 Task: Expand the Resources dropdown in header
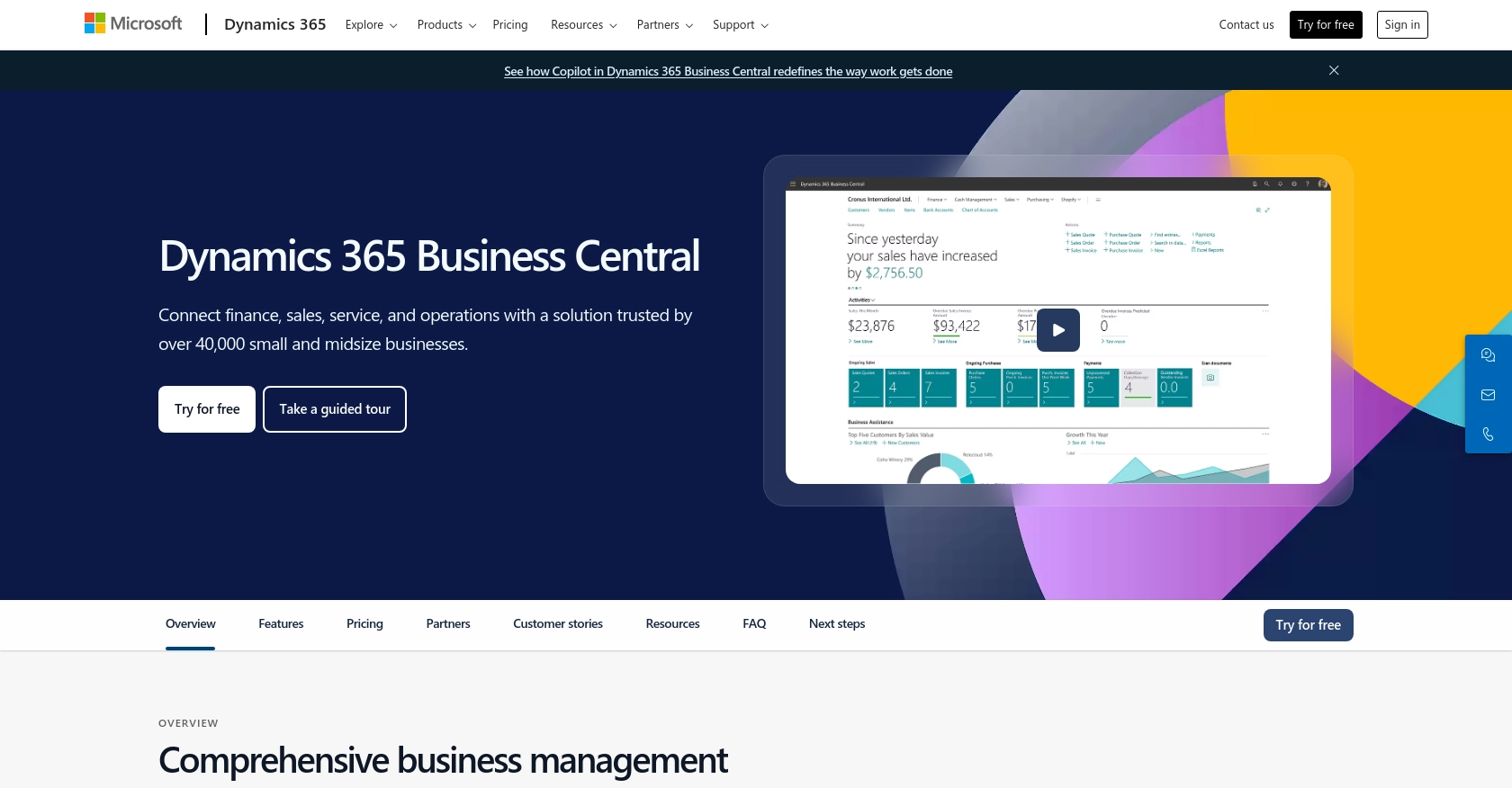(584, 25)
